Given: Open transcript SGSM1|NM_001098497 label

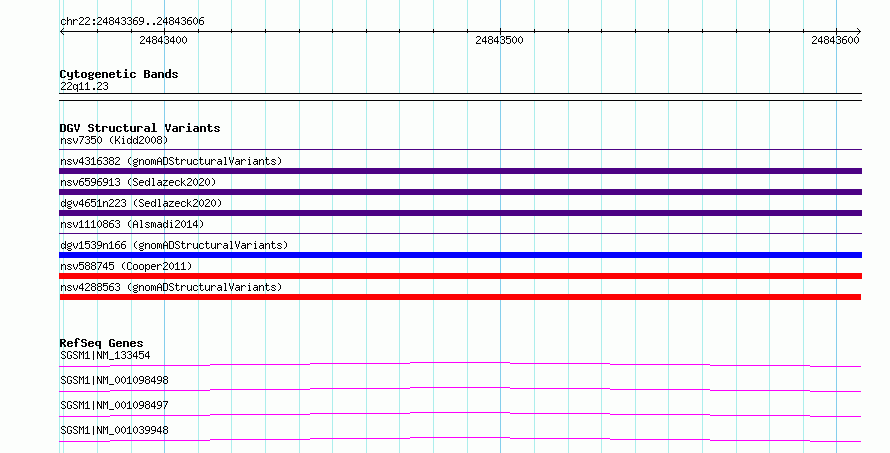Looking at the screenshot, I should tap(114, 405).
